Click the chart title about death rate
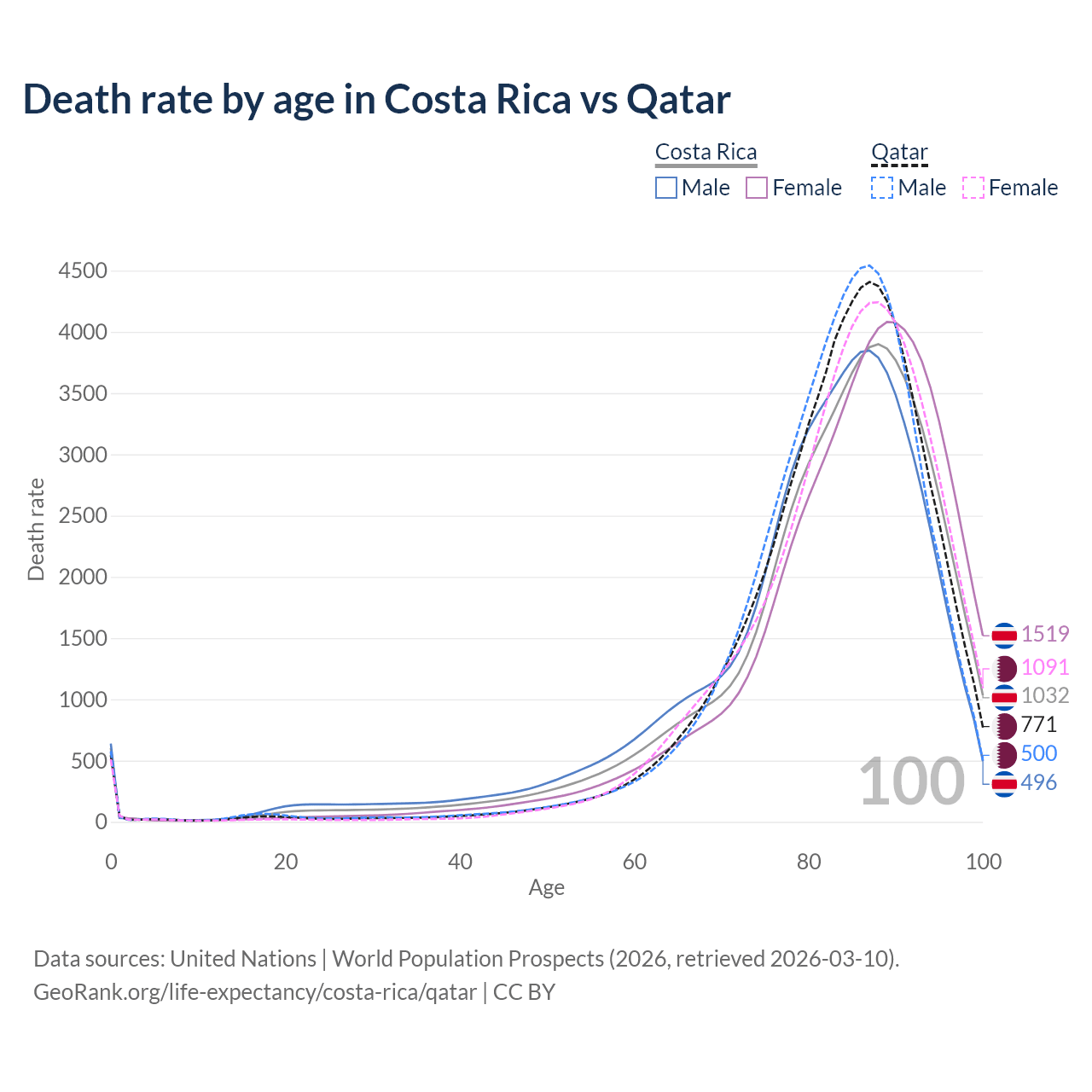Screen dimensions: 1092x1092 coord(376,99)
